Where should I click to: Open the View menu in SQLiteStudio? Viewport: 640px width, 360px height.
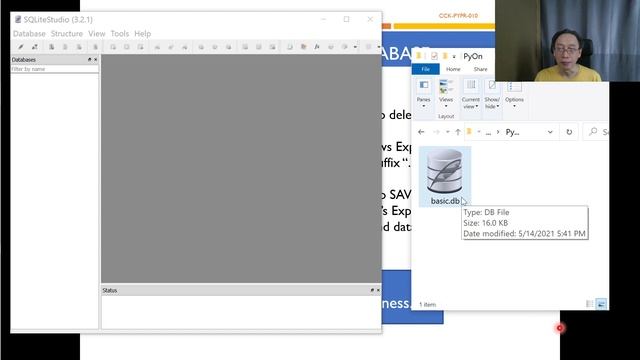pos(97,33)
